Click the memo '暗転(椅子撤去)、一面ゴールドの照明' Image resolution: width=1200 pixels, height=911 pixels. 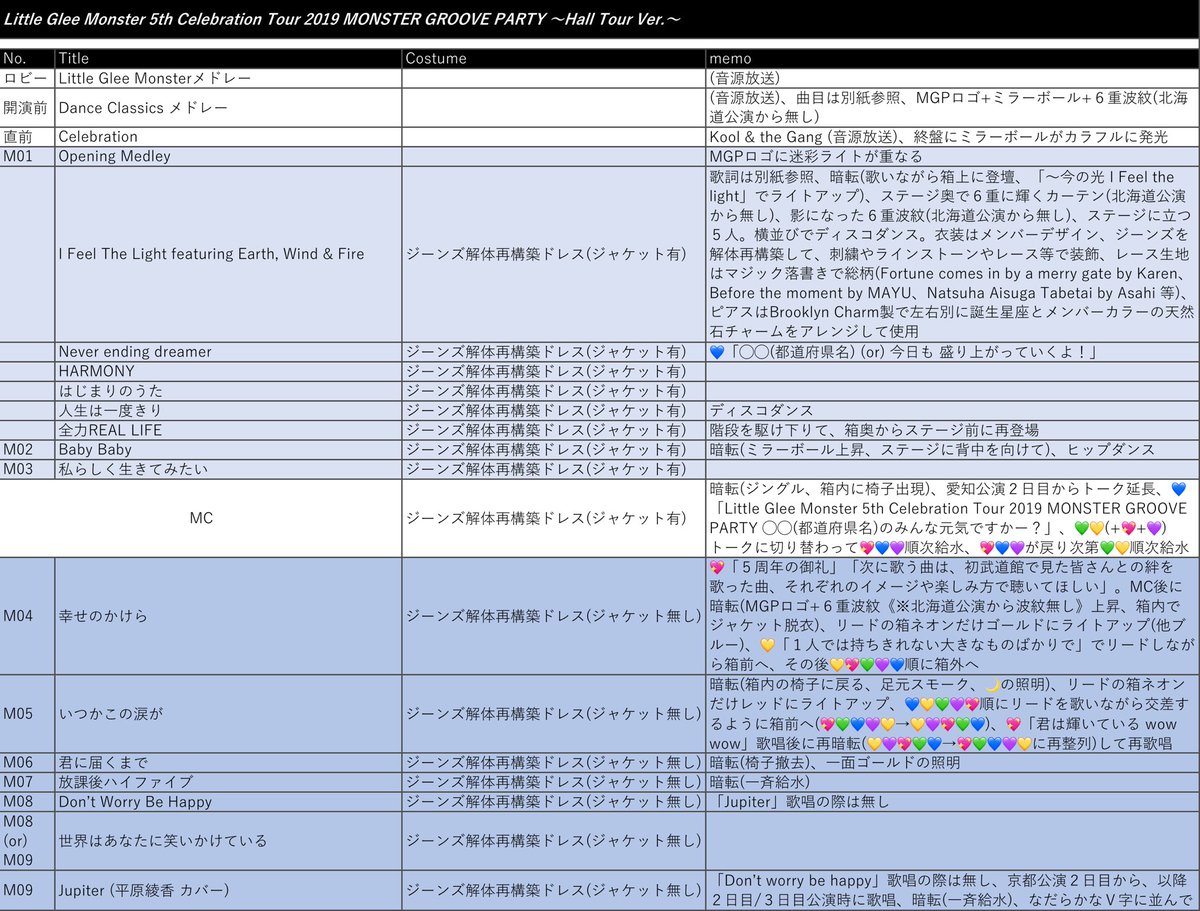[952, 763]
